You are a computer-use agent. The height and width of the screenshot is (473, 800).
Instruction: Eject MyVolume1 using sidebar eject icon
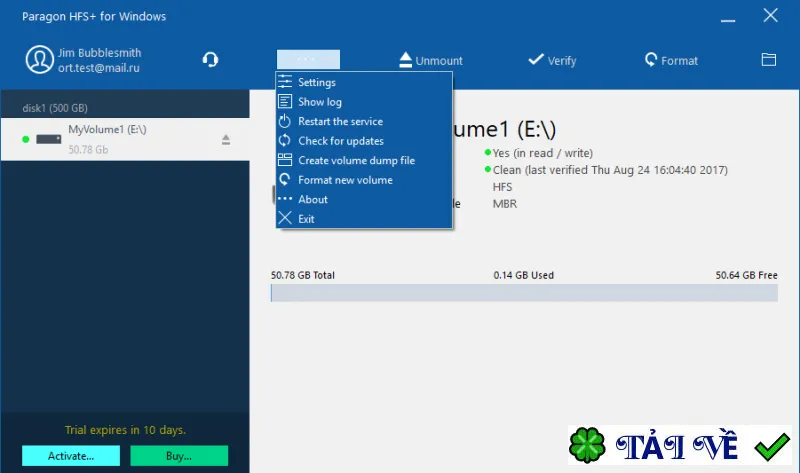point(226,140)
